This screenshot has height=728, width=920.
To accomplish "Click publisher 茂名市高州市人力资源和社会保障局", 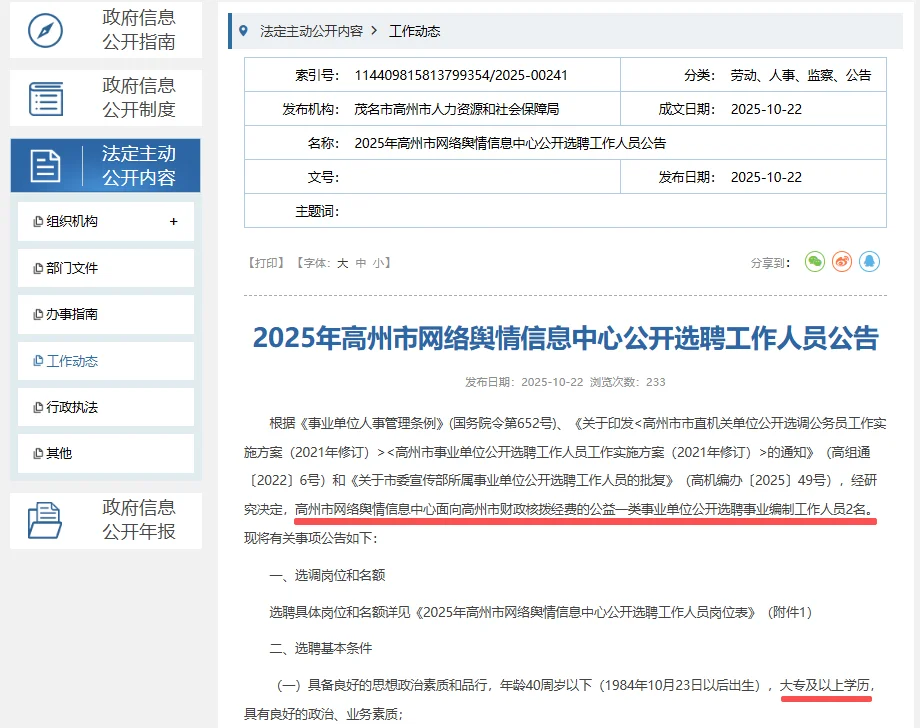I will (456, 109).
